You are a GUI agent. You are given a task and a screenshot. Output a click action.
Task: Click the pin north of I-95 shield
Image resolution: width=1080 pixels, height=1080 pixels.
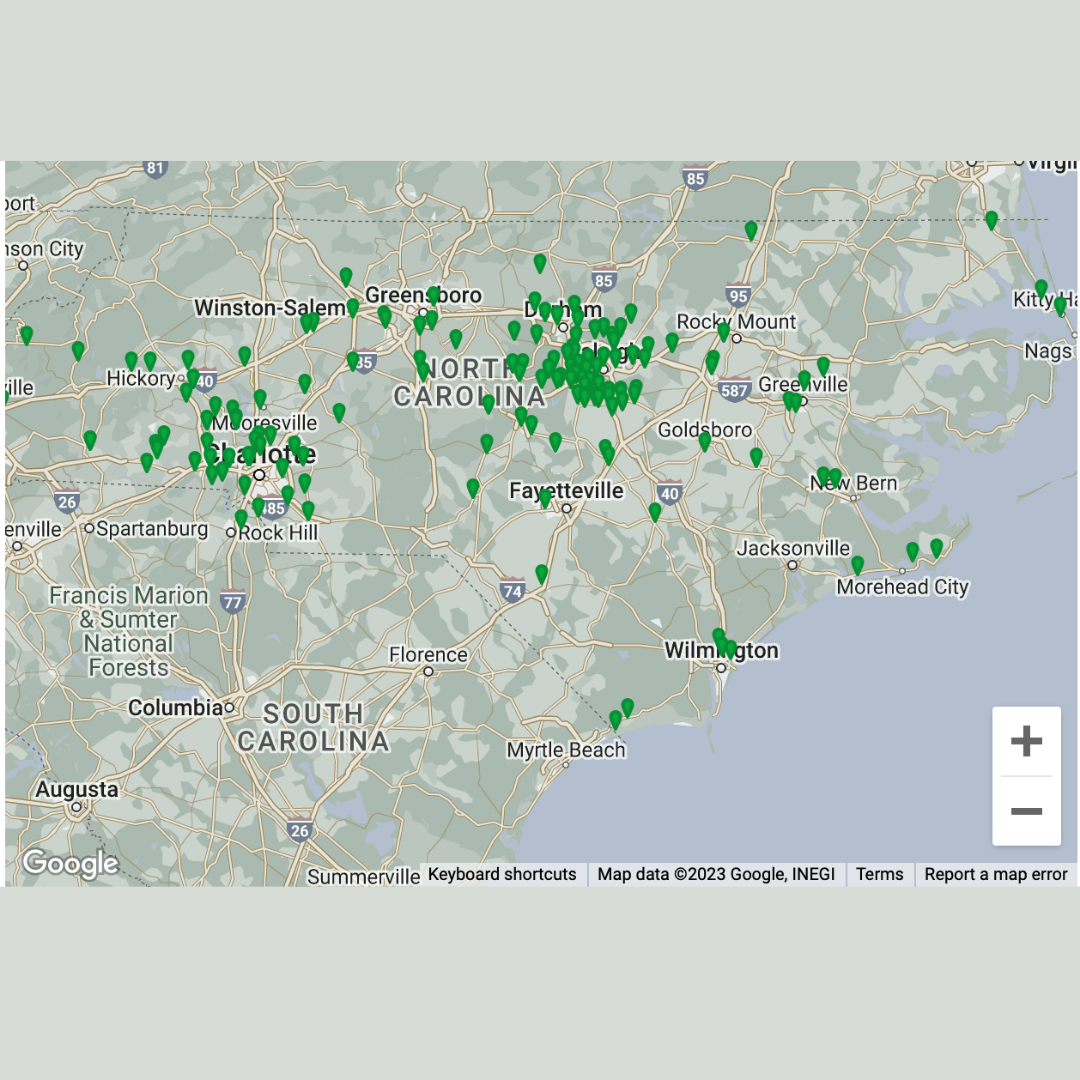coord(751,230)
